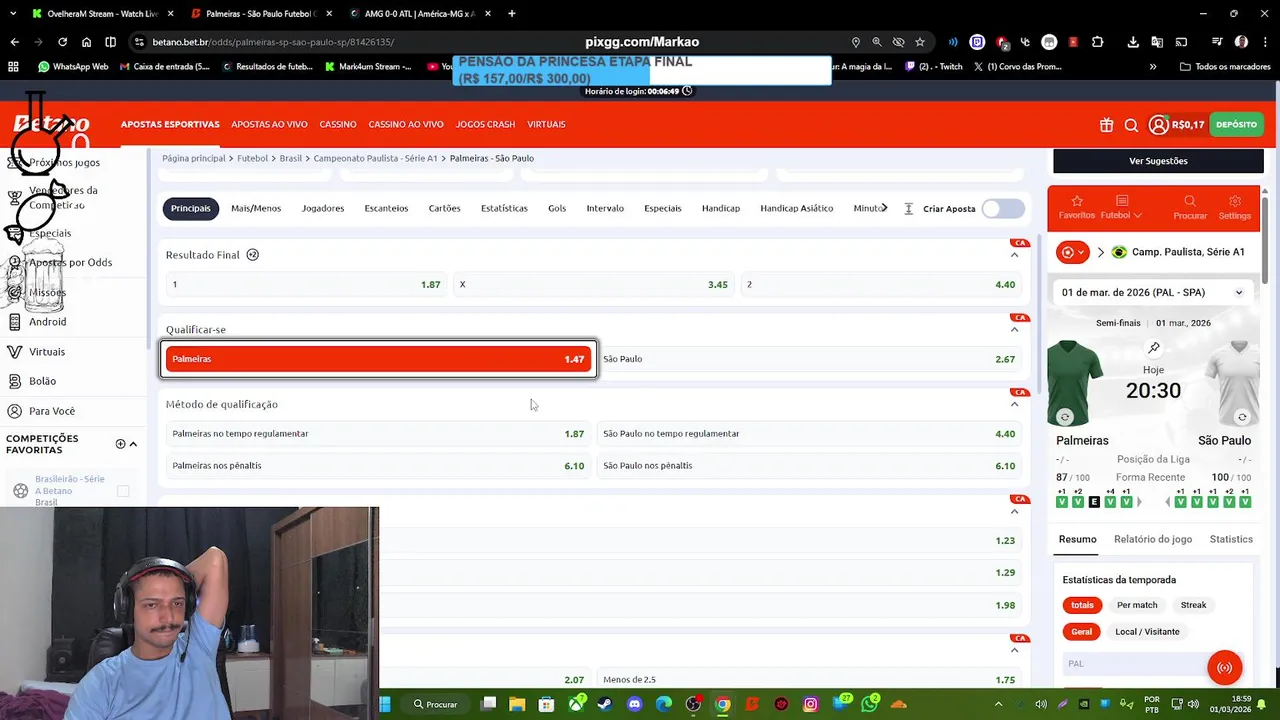Open Para Você in the left sidebar

(51, 411)
